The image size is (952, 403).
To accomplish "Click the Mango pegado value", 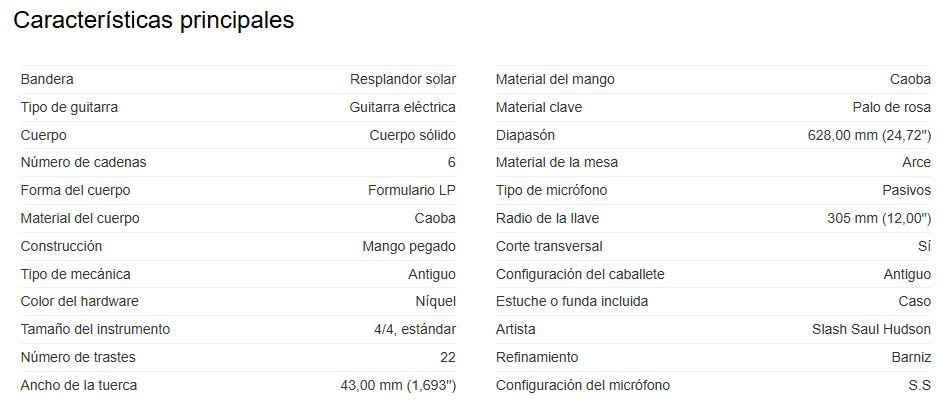I will (x=409, y=246).
